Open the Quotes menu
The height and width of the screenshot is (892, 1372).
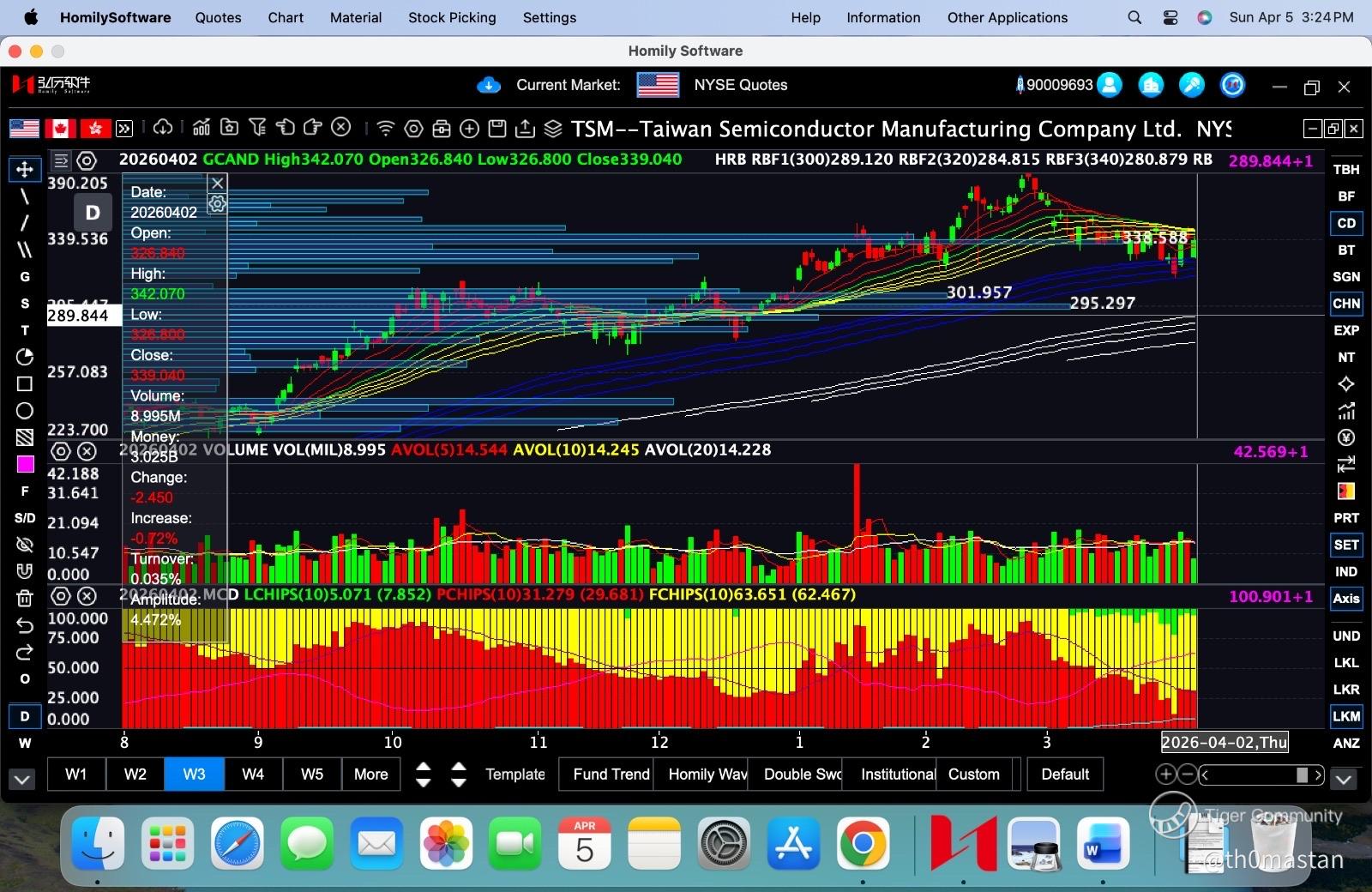[218, 17]
